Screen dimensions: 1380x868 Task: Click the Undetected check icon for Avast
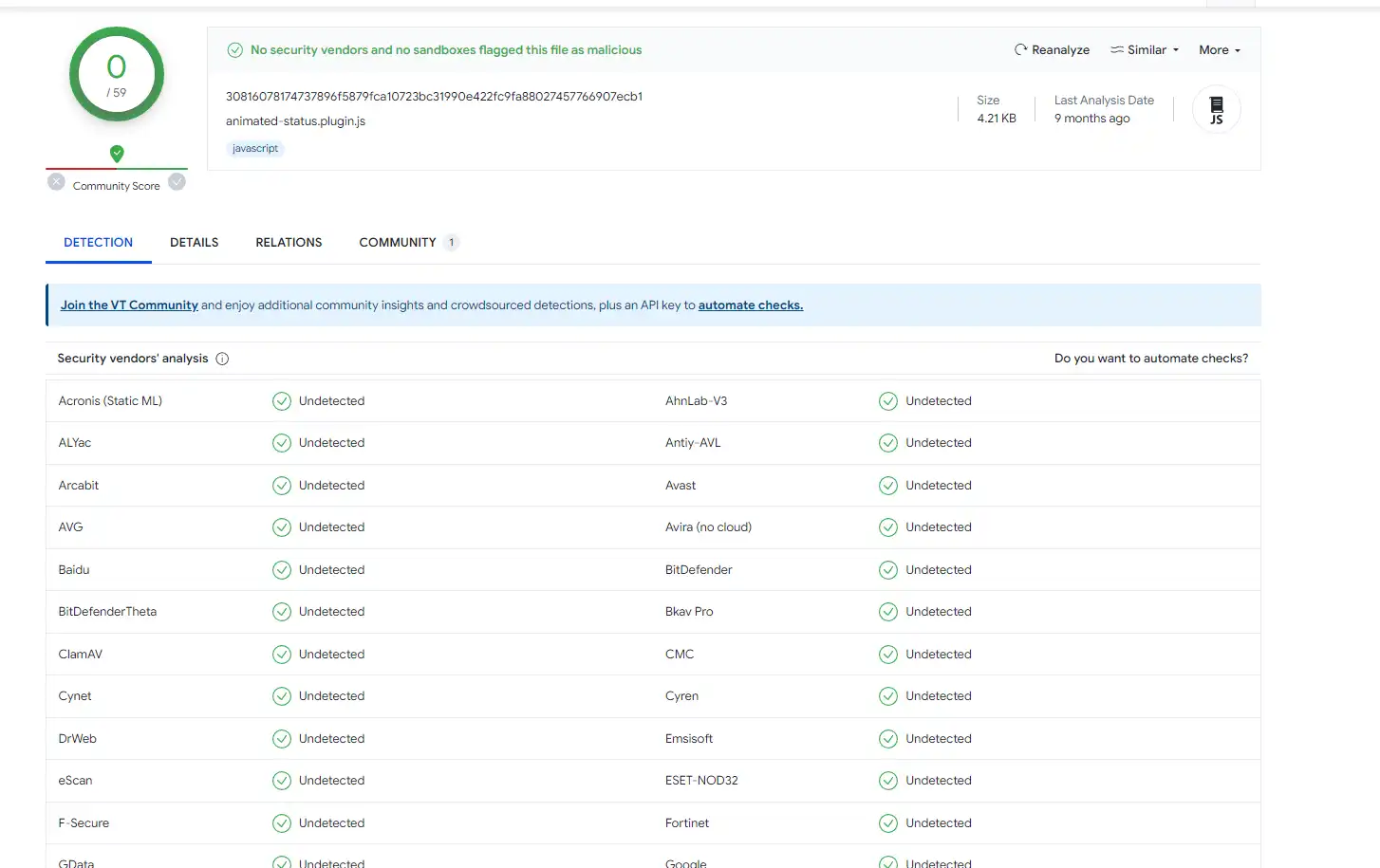(x=888, y=486)
